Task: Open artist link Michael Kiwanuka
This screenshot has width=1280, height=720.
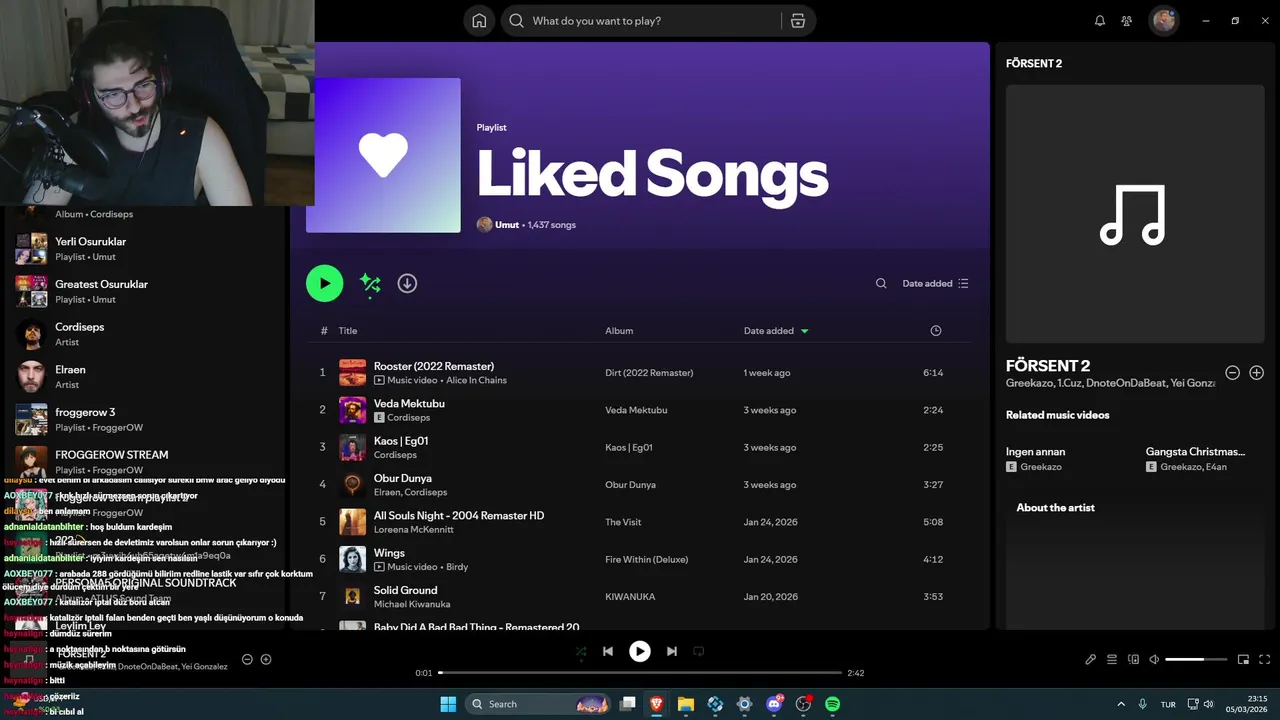Action: [x=412, y=604]
